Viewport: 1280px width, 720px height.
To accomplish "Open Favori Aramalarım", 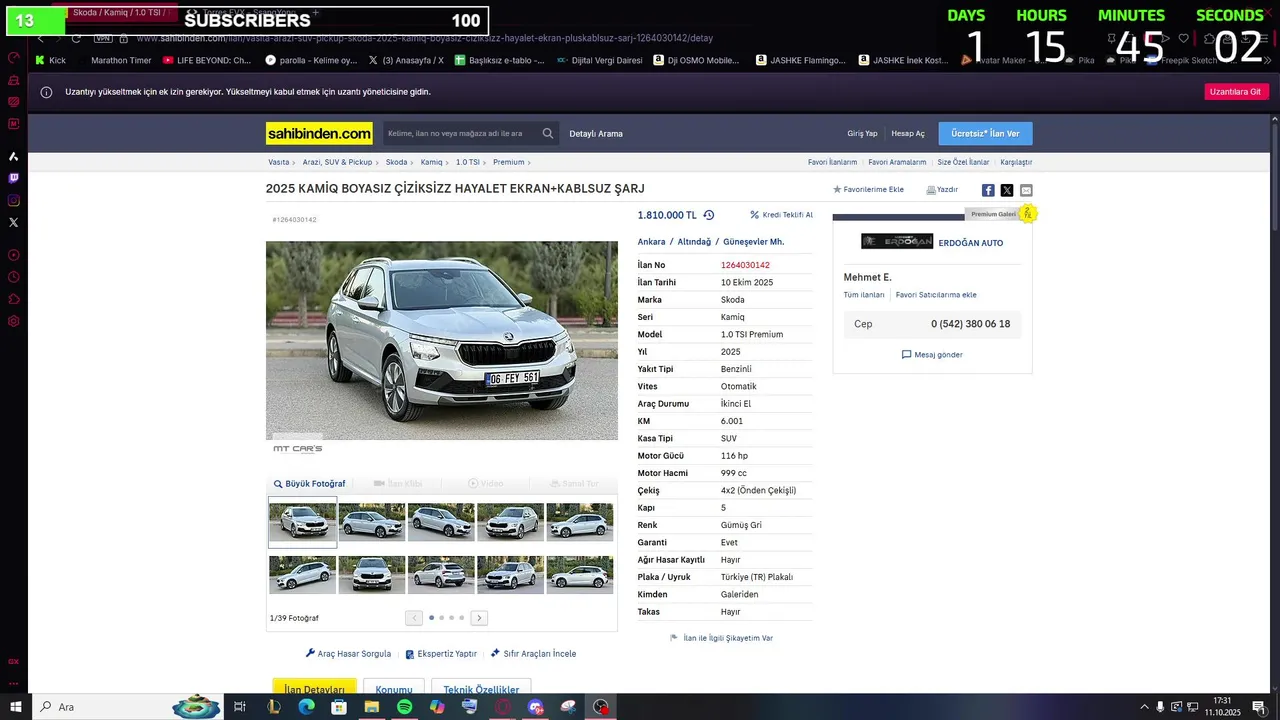I will pos(897,162).
